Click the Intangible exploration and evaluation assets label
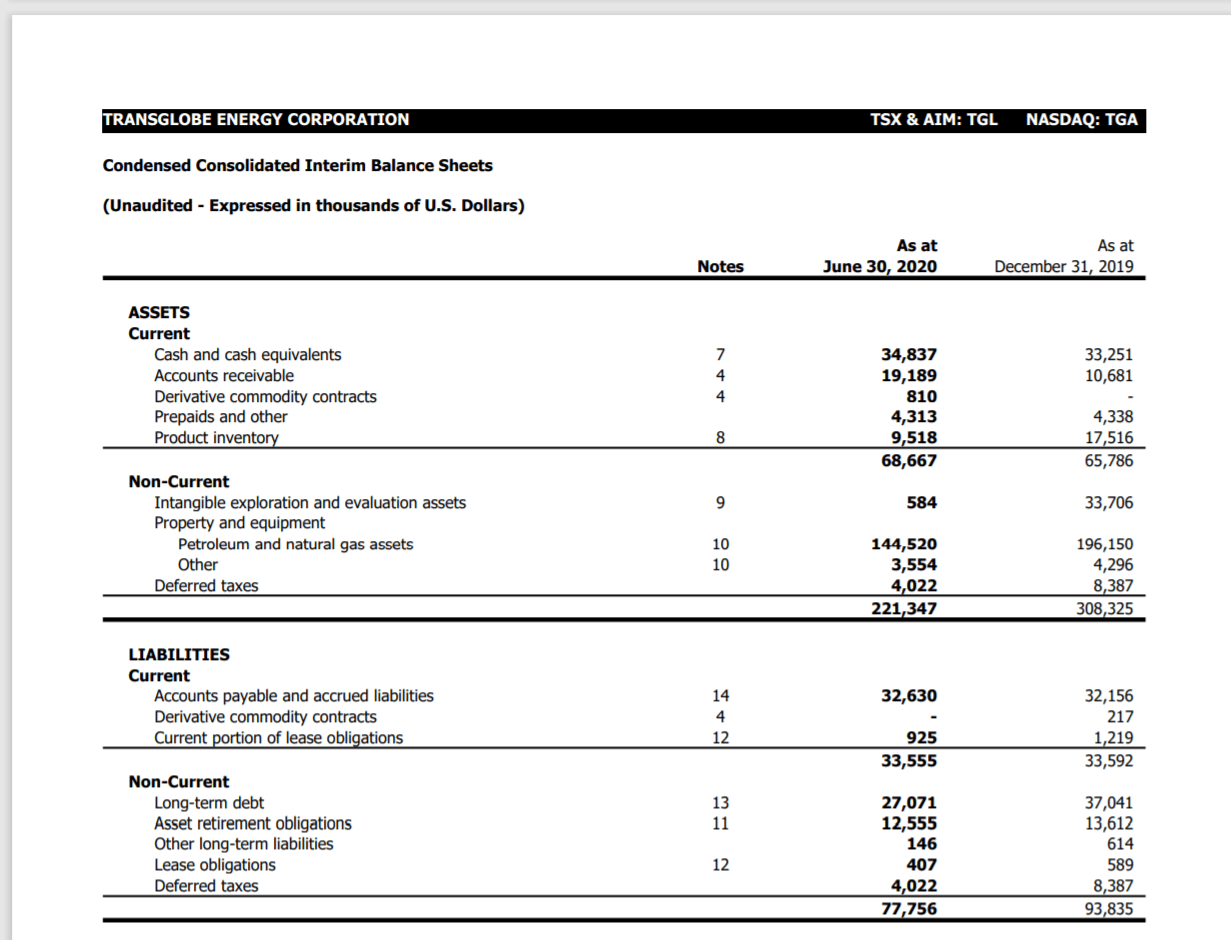The image size is (1231, 940). [310, 502]
